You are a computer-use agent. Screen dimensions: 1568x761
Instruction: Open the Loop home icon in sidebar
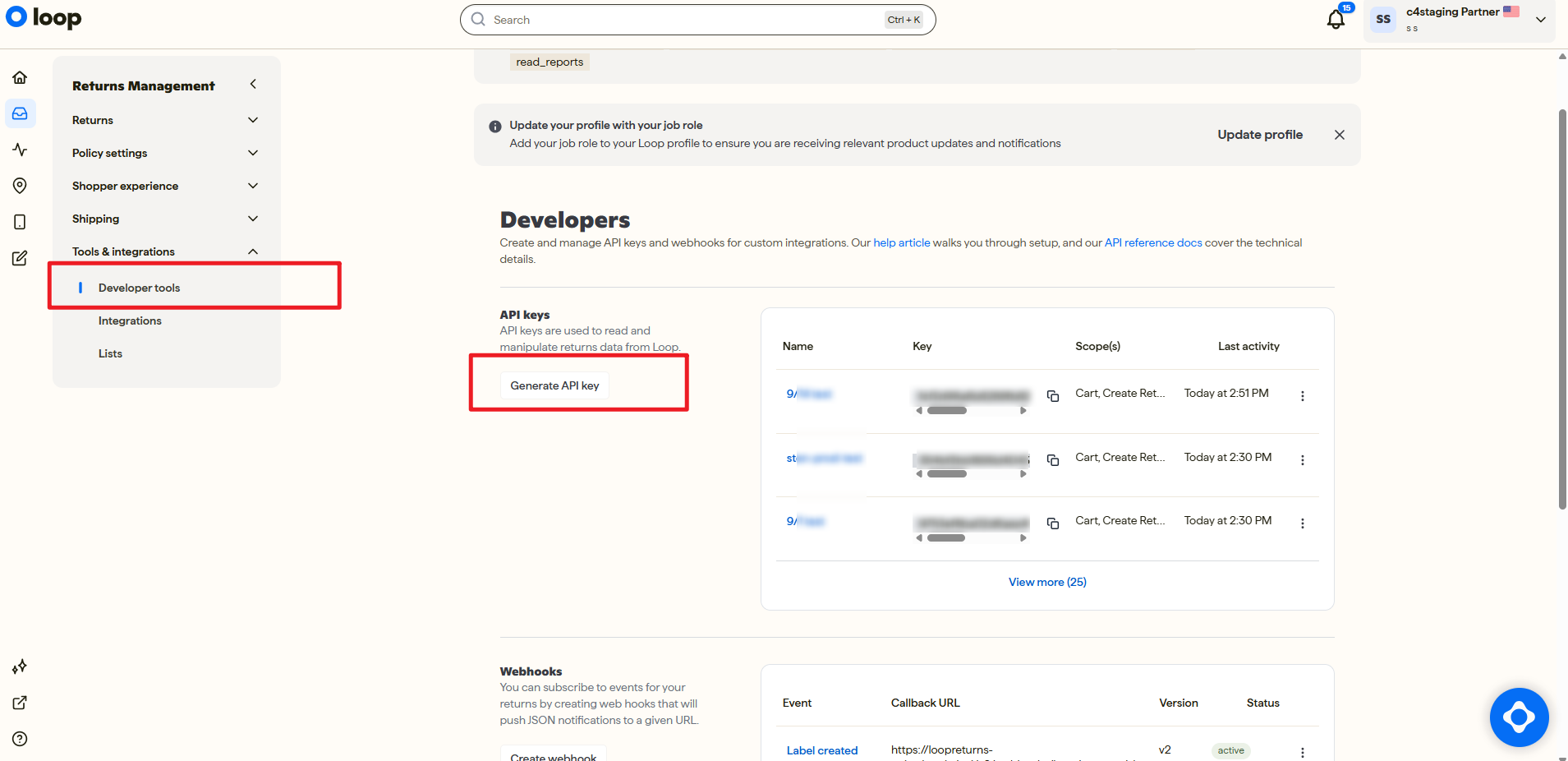click(x=20, y=77)
